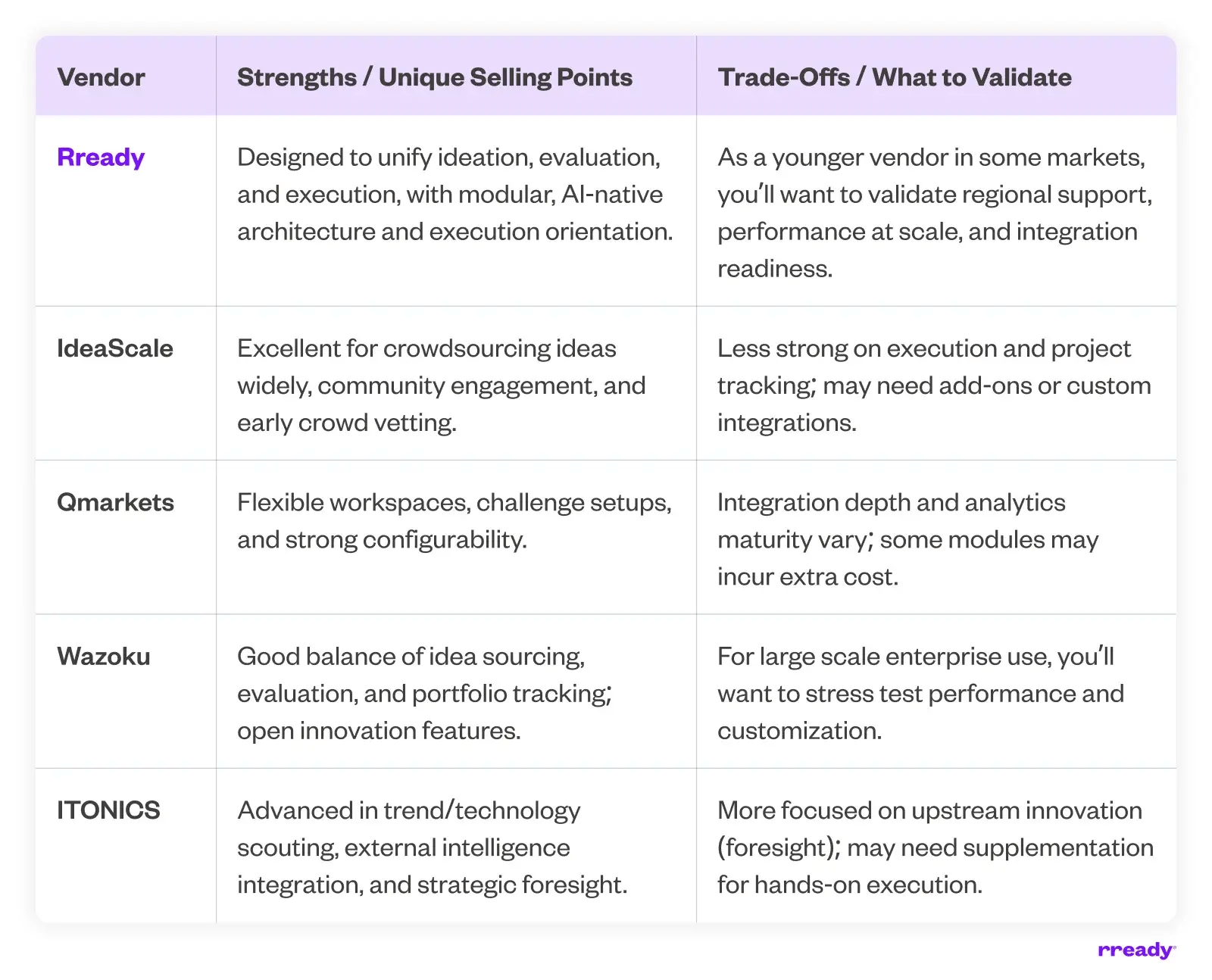Click the Vendor column header

point(101,77)
